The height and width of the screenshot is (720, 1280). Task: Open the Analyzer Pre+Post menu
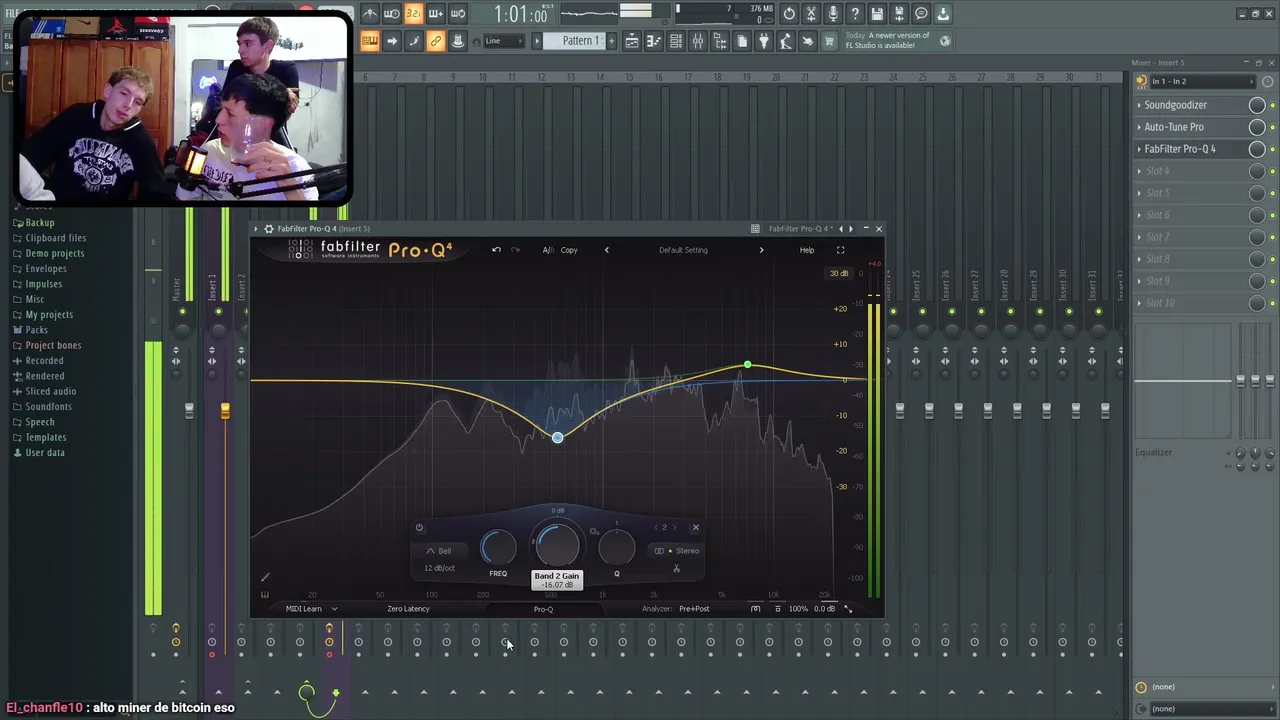coord(693,609)
